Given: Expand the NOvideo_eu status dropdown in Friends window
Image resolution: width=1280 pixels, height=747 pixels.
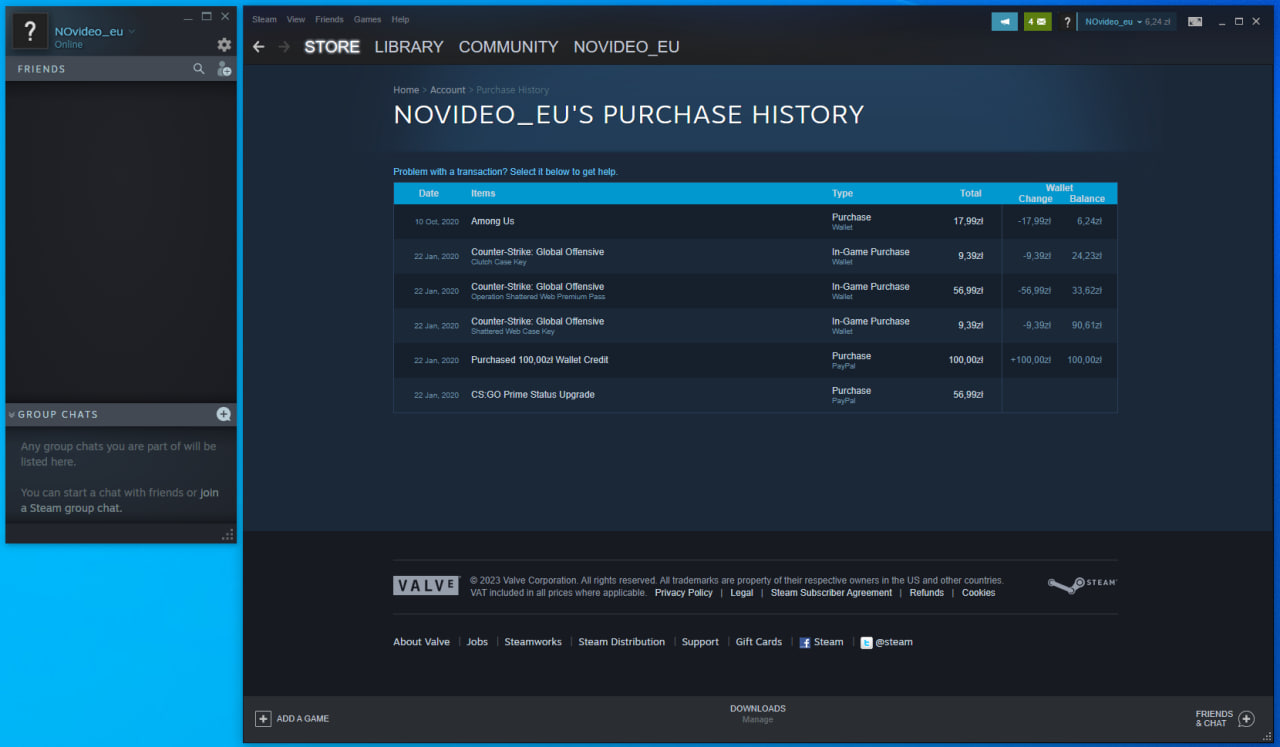Looking at the screenshot, I should 132,32.
